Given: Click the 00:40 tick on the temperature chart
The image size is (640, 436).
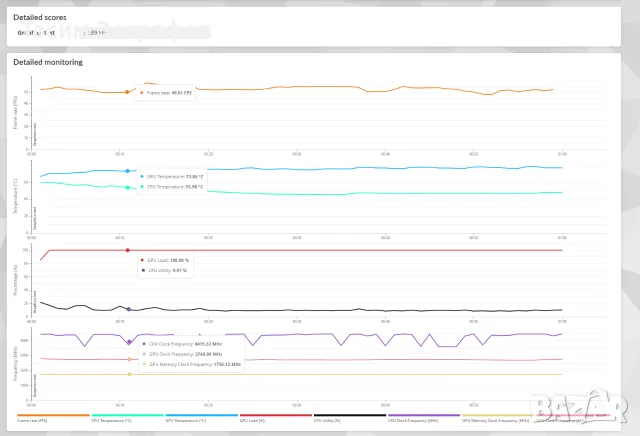Looking at the screenshot, I should [385, 238].
